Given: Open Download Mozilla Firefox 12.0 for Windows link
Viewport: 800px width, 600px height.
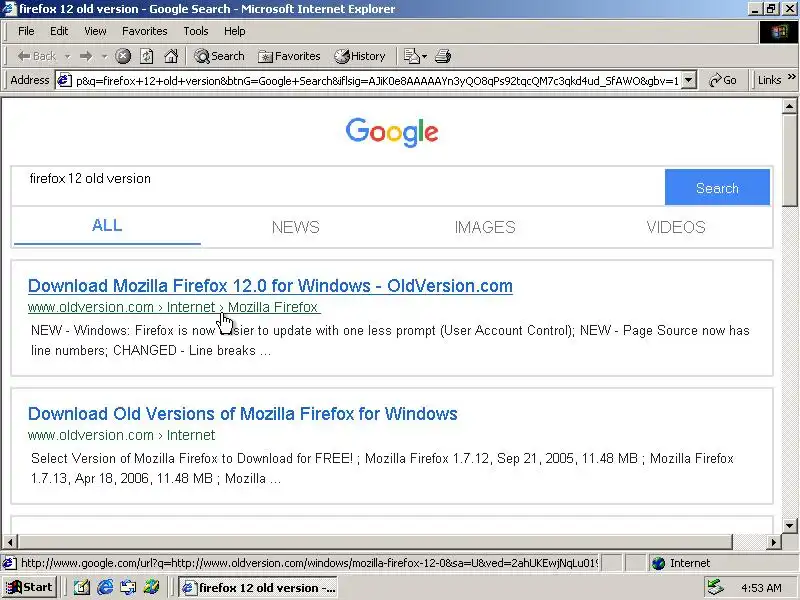Looking at the screenshot, I should pos(270,286).
